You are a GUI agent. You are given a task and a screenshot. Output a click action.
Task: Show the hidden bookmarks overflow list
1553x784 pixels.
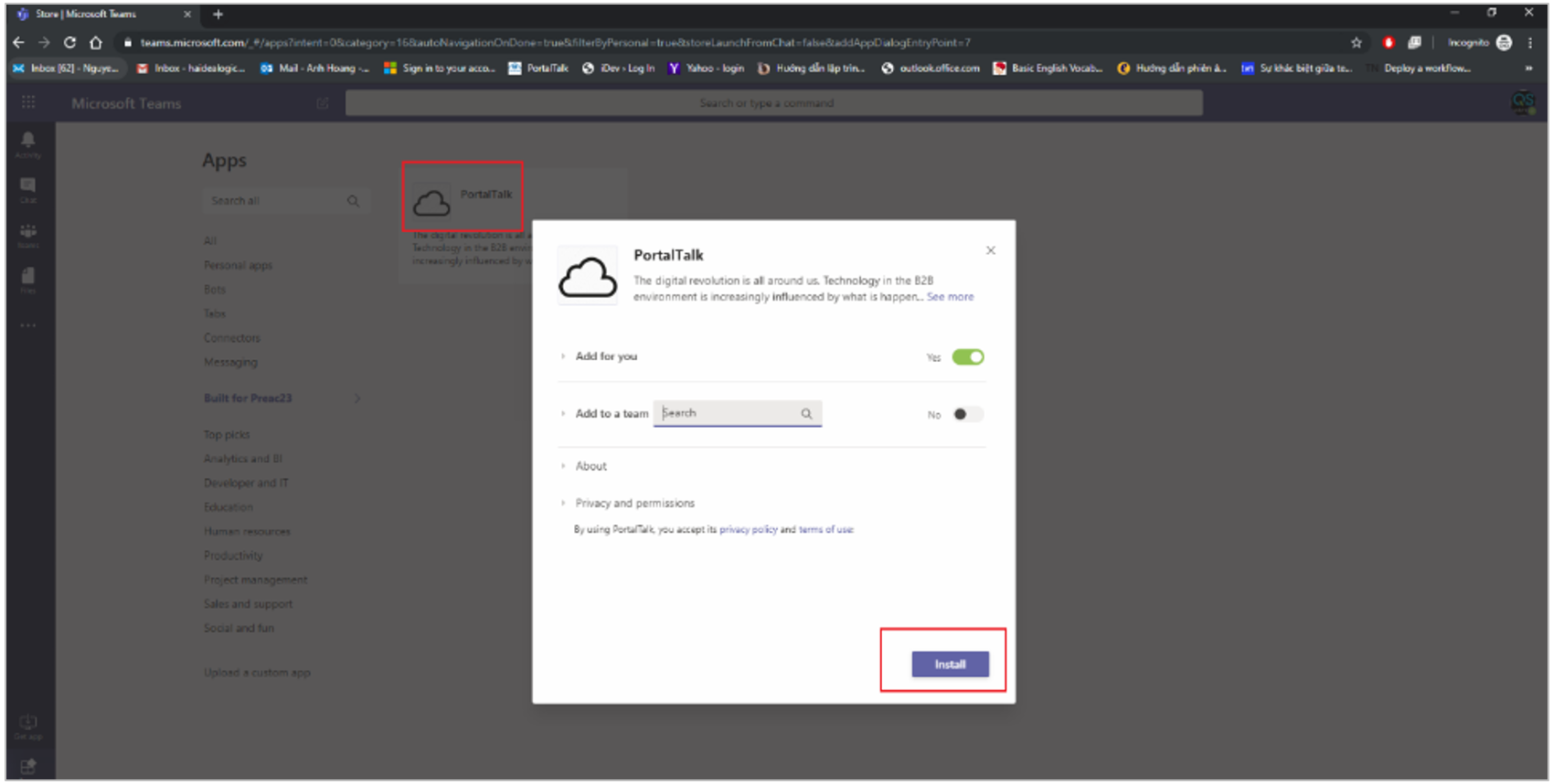tap(1528, 69)
